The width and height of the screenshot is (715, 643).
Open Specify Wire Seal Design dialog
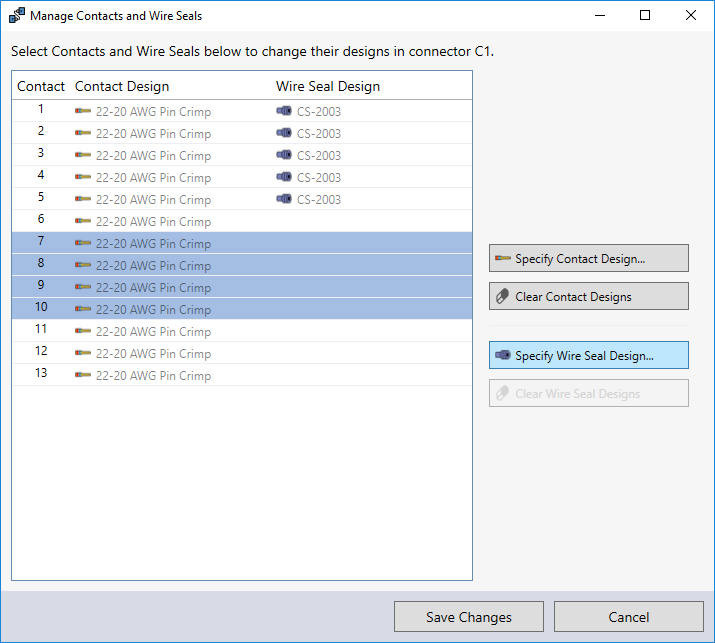[x=589, y=355]
